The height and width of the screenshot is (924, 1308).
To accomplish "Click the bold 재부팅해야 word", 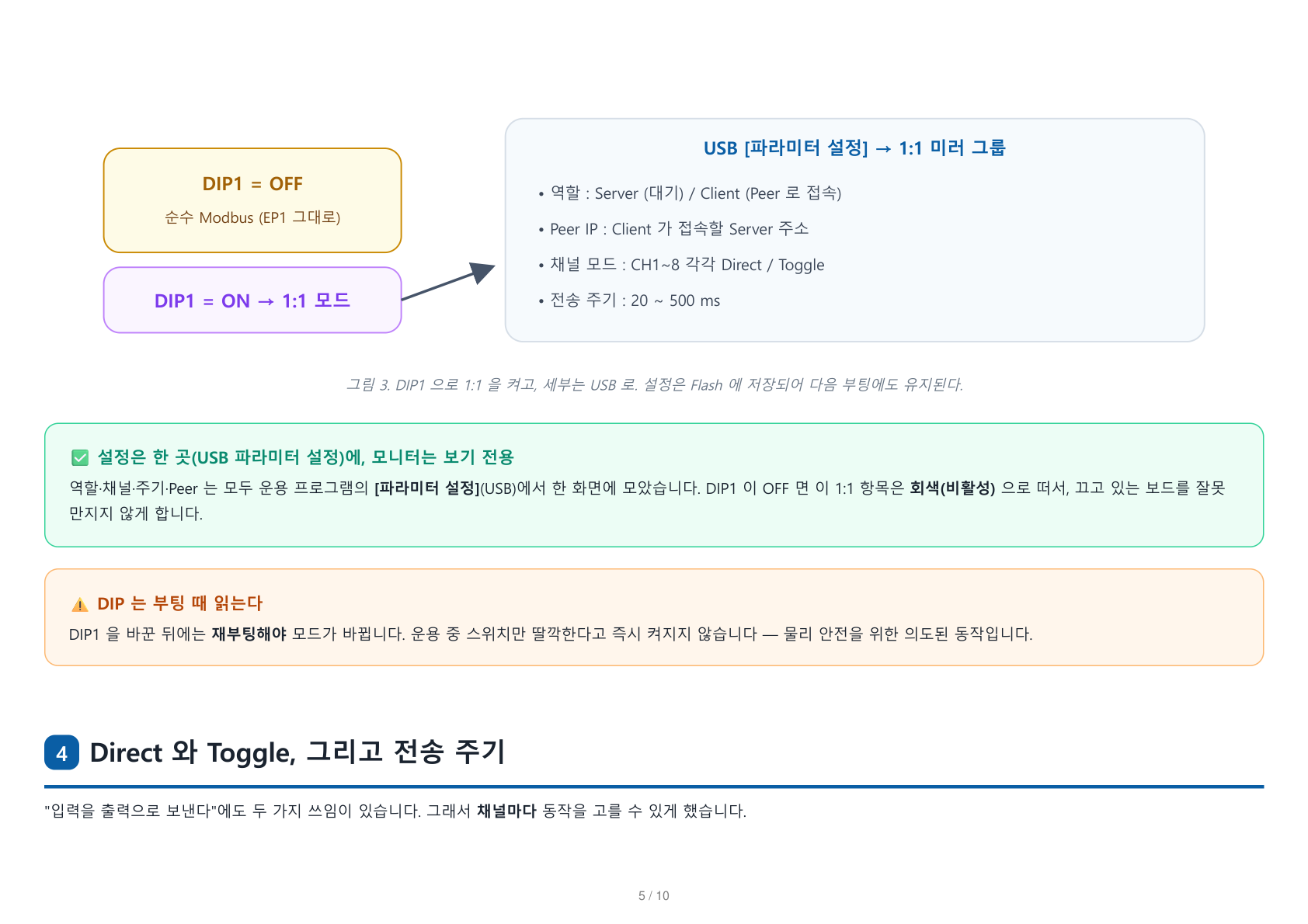I will [249, 634].
